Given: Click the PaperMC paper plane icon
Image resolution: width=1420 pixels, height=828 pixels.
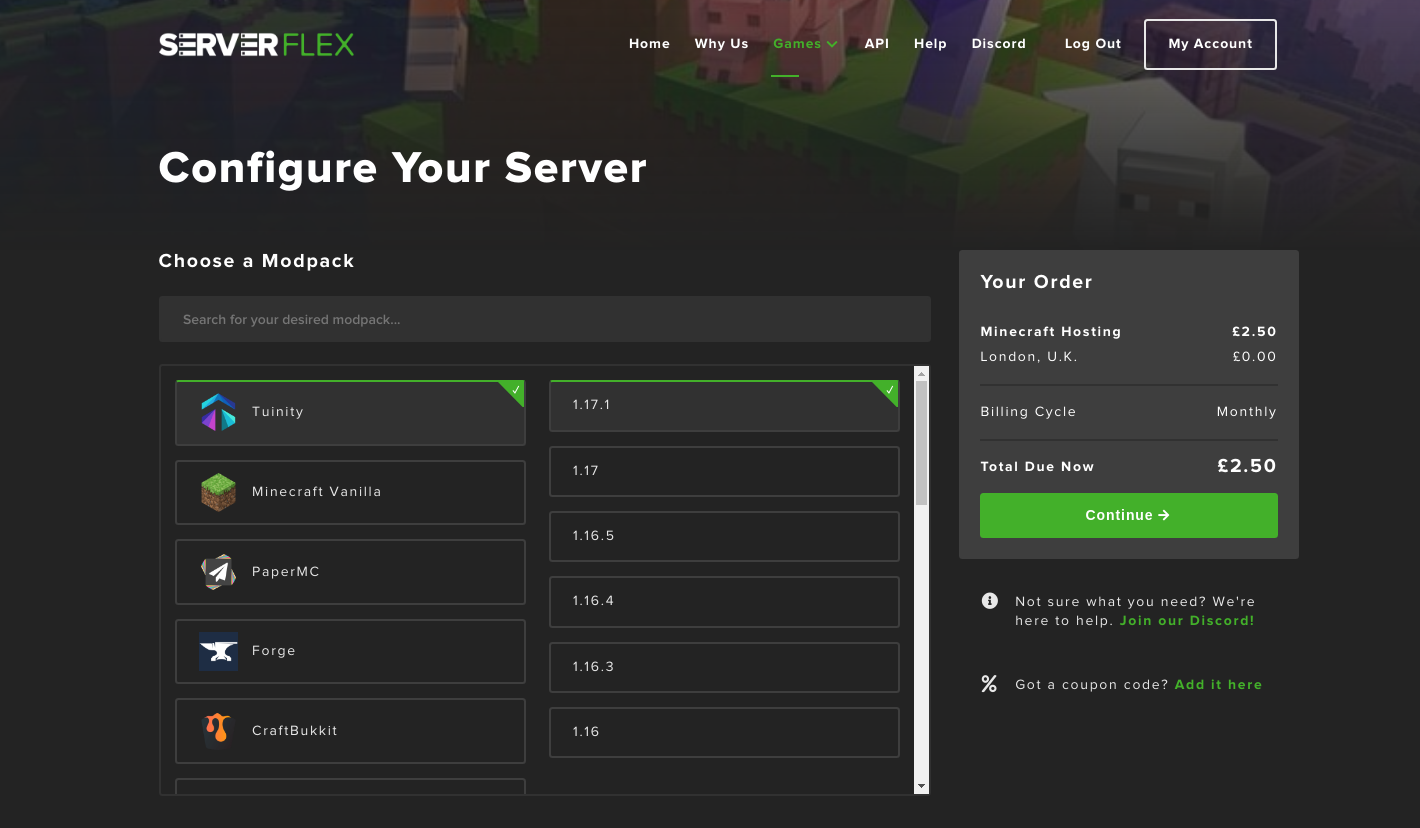Looking at the screenshot, I should (218, 572).
